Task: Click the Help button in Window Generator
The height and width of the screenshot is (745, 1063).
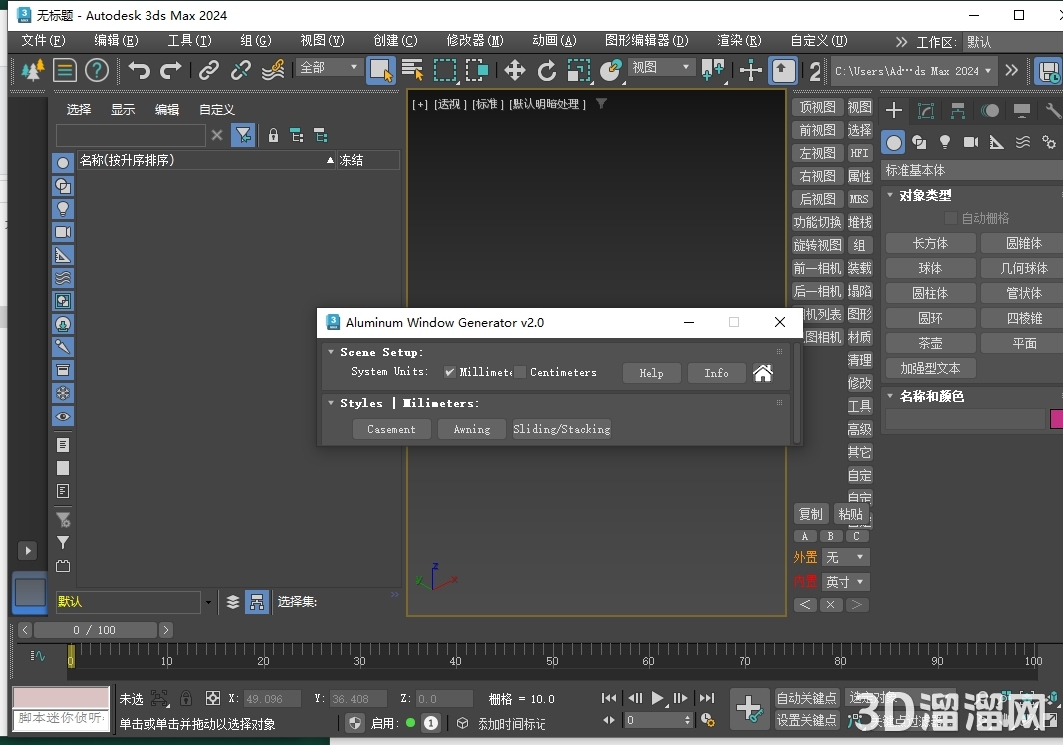Action: 651,373
